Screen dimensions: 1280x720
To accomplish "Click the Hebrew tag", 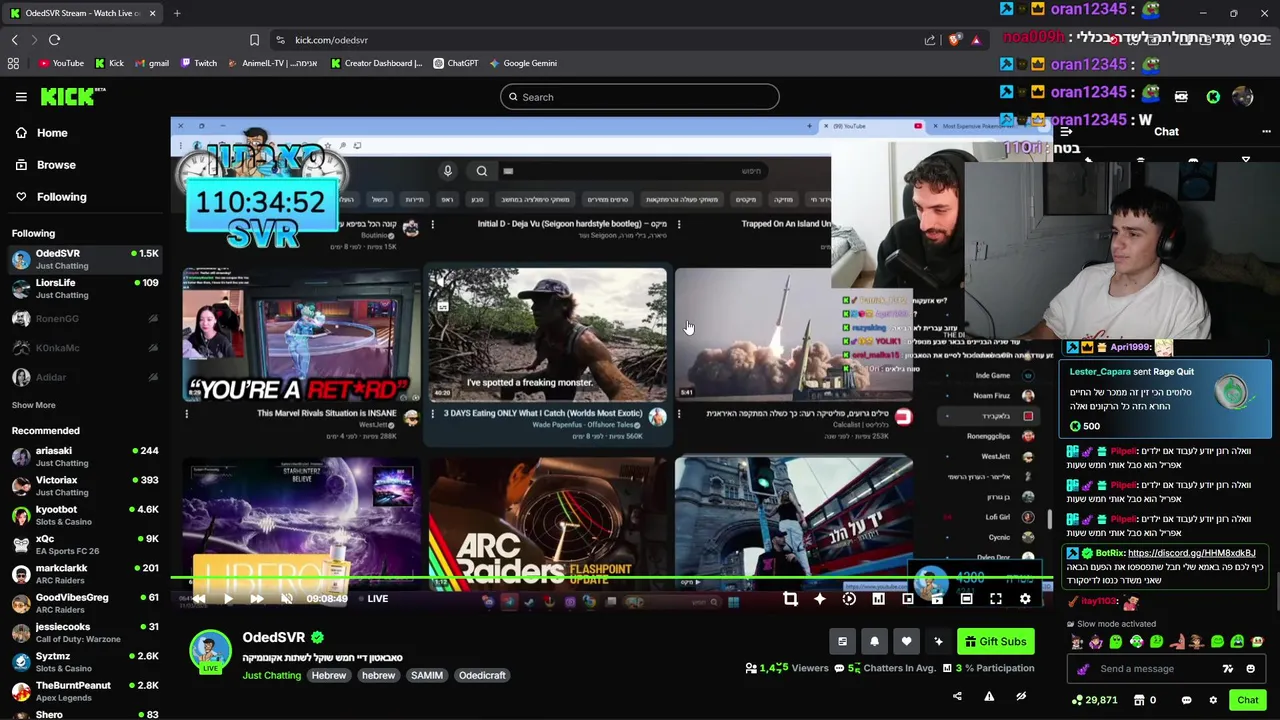I will (329, 675).
